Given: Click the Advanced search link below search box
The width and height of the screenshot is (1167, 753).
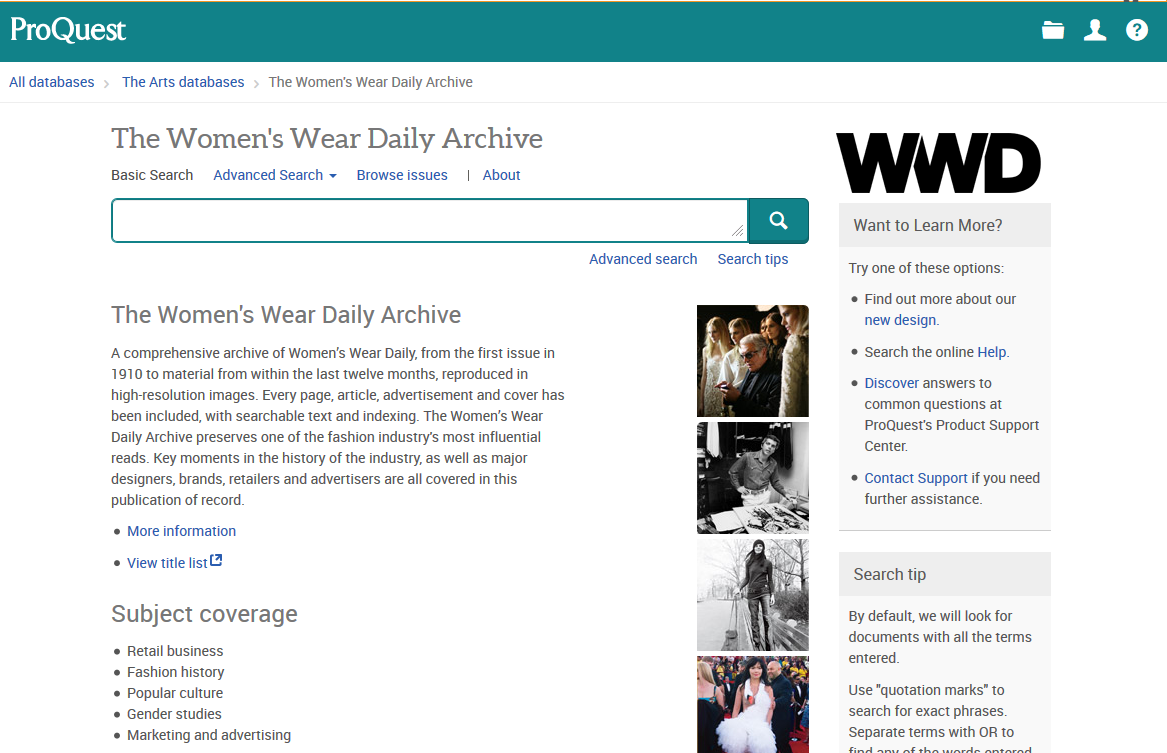Looking at the screenshot, I should click(643, 259).
